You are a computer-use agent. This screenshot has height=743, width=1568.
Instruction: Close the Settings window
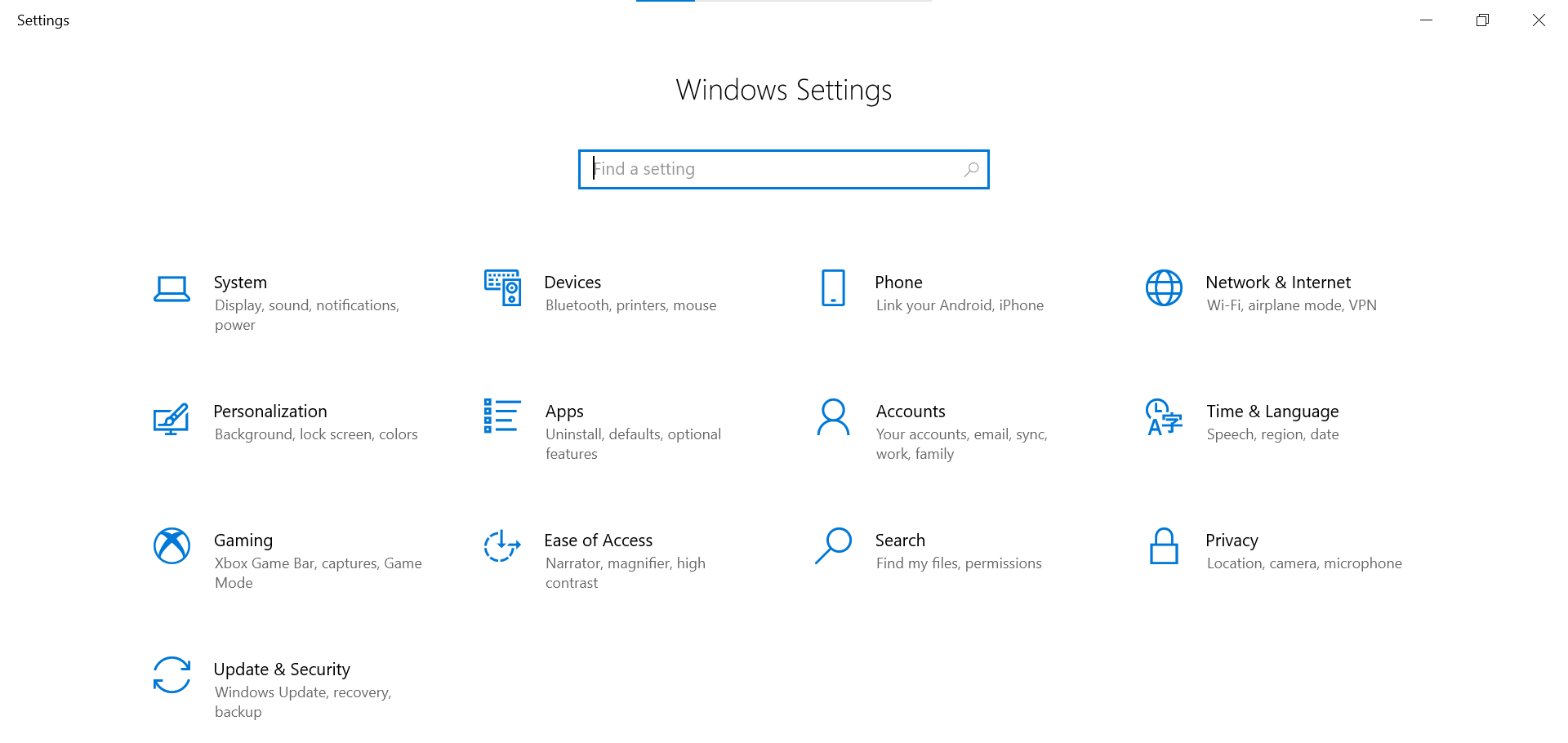coord(1539,20)
